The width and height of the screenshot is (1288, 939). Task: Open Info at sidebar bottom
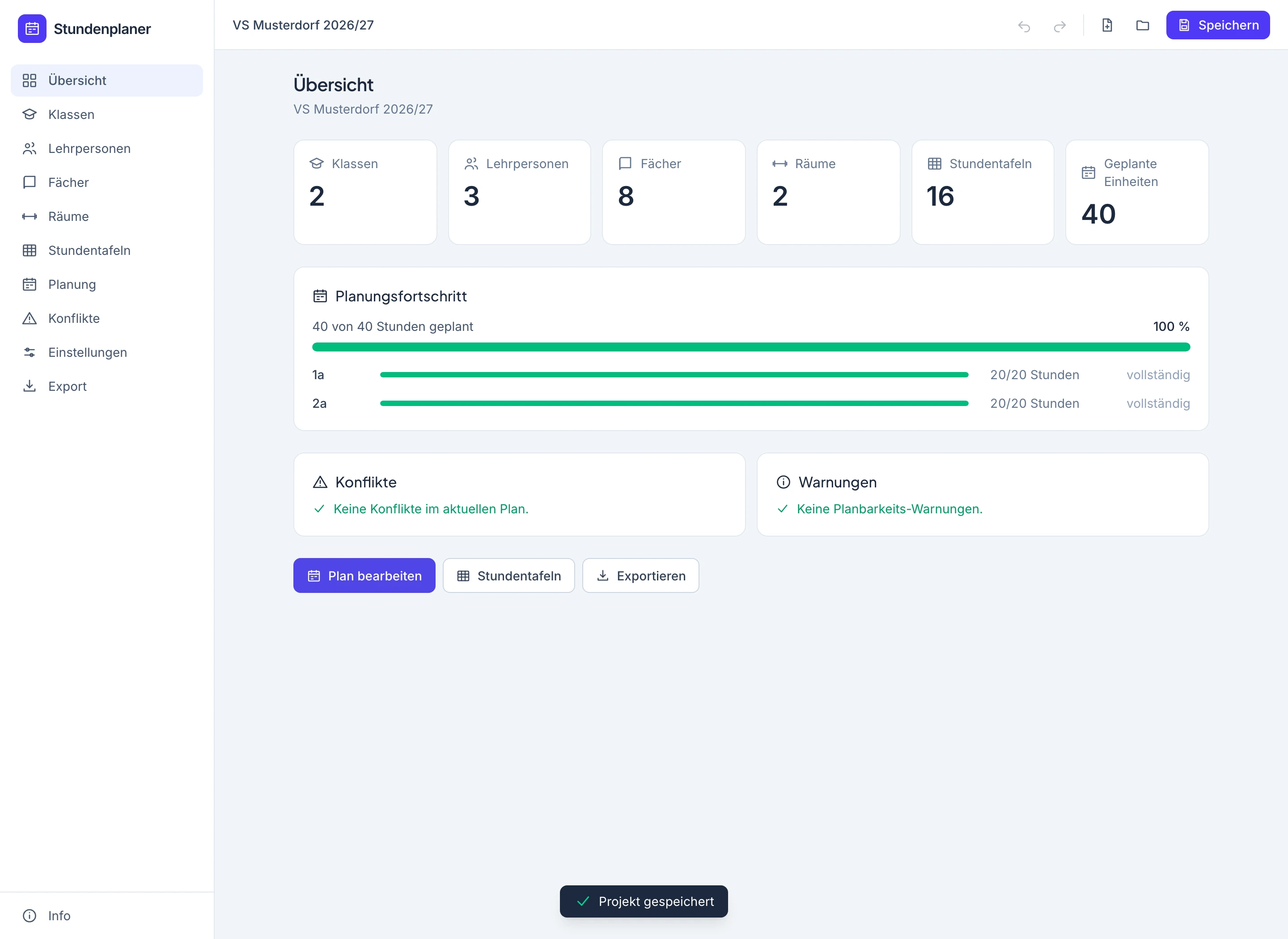pyautogui.click(x=107, y=916)
